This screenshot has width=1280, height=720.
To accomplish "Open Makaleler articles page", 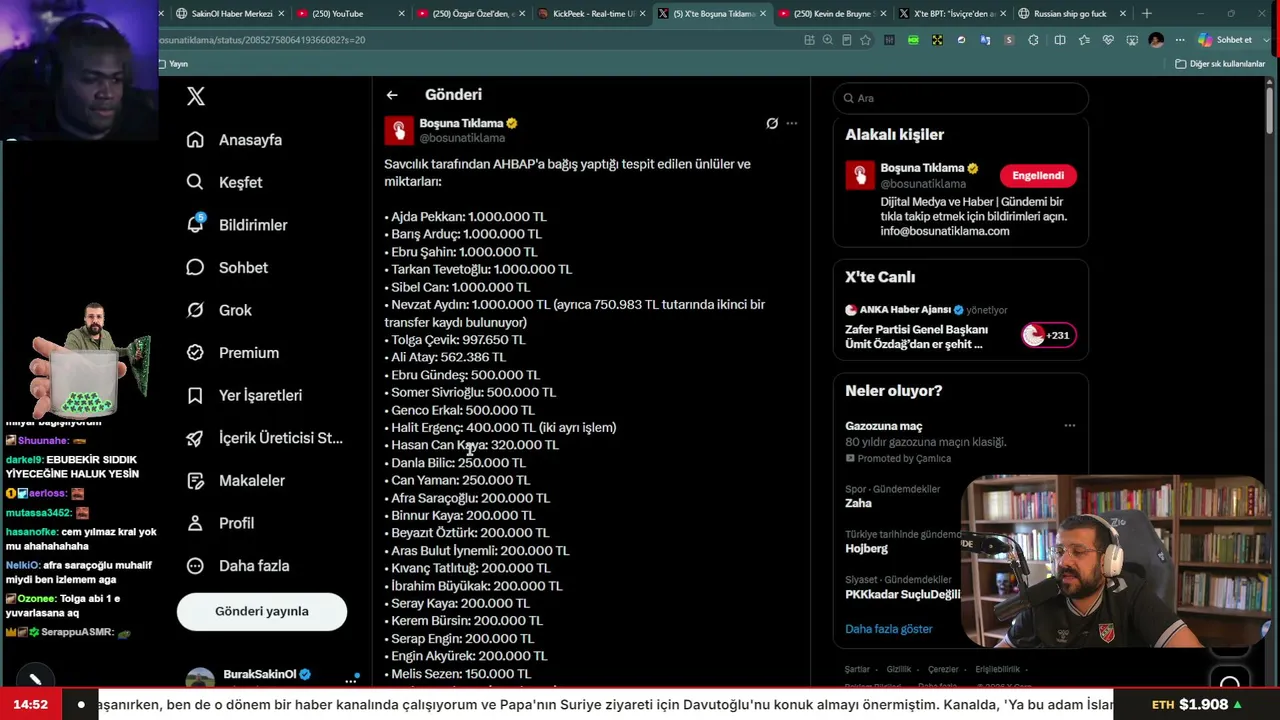I will click(236, 481).
